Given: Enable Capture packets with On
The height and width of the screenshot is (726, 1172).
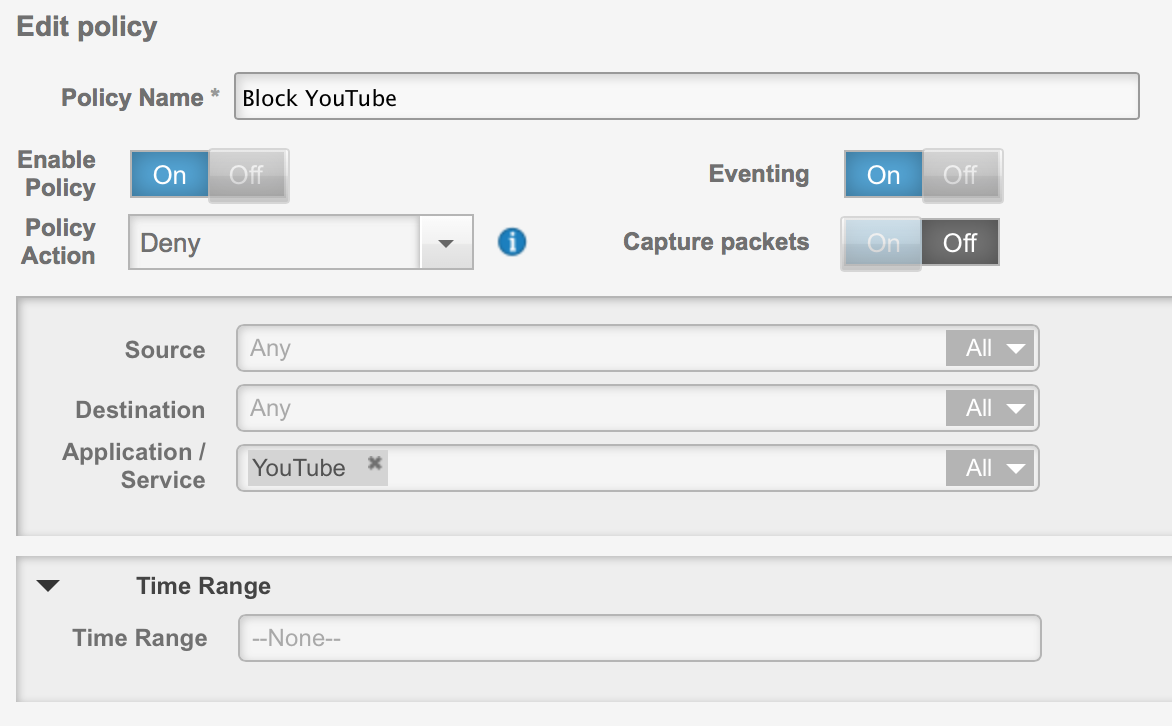Looking at the screenshot, I should click(882, 243).
